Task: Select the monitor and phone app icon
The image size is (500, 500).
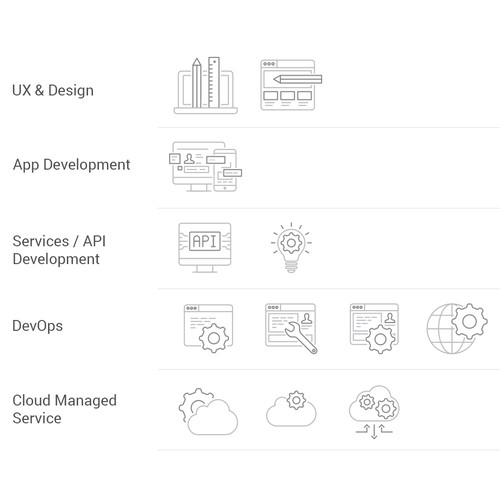Action: (x=205, y=167)
